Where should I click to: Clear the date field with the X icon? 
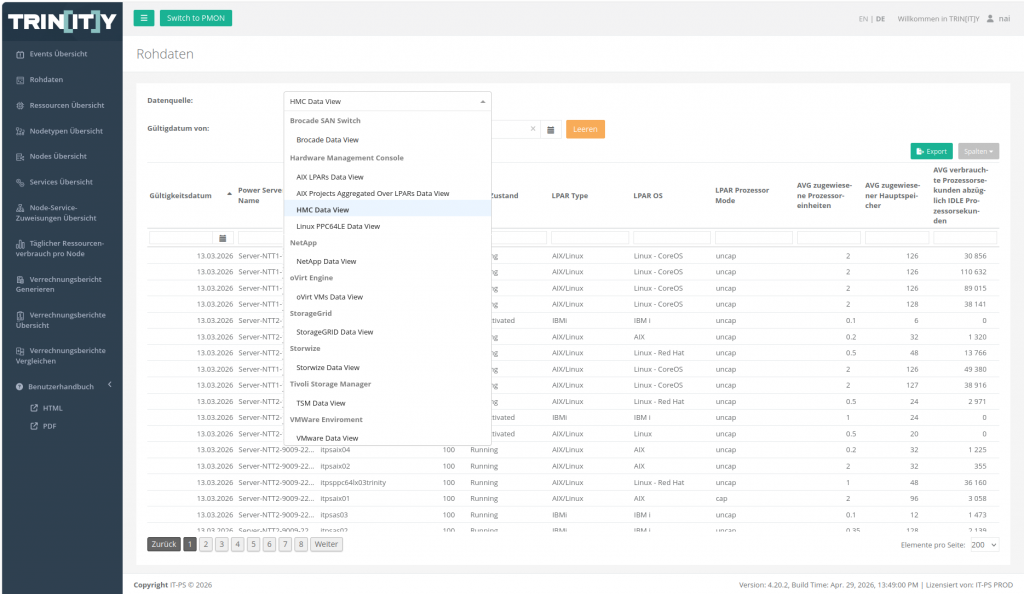pyautogui.click(x=533, y=129)
